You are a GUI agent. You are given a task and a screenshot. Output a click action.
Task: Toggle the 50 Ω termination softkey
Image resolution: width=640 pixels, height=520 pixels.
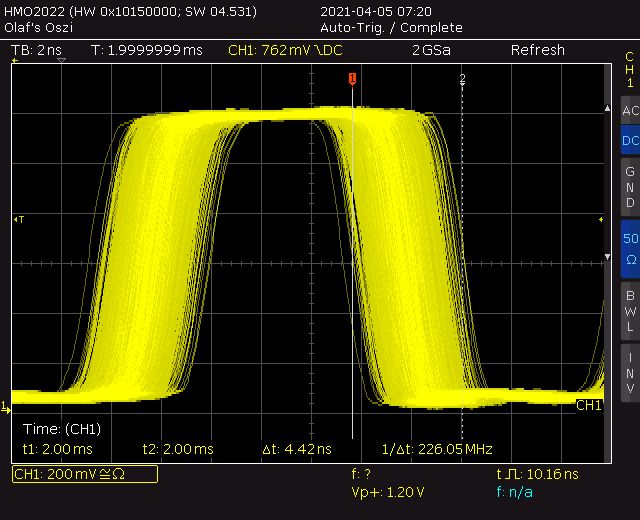[x=630, y=249]
